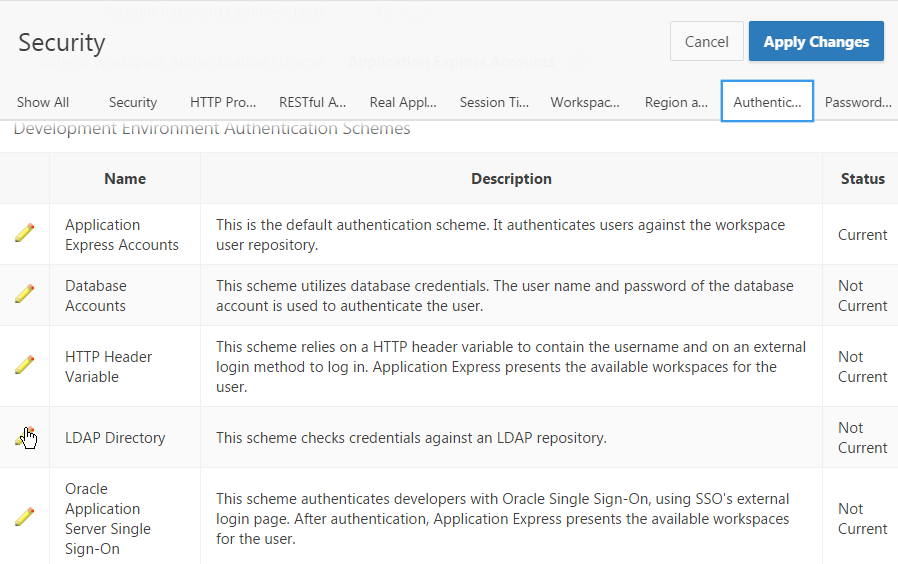Click the Security page title
The image size is (898, 564).
[x=62, y=42]
